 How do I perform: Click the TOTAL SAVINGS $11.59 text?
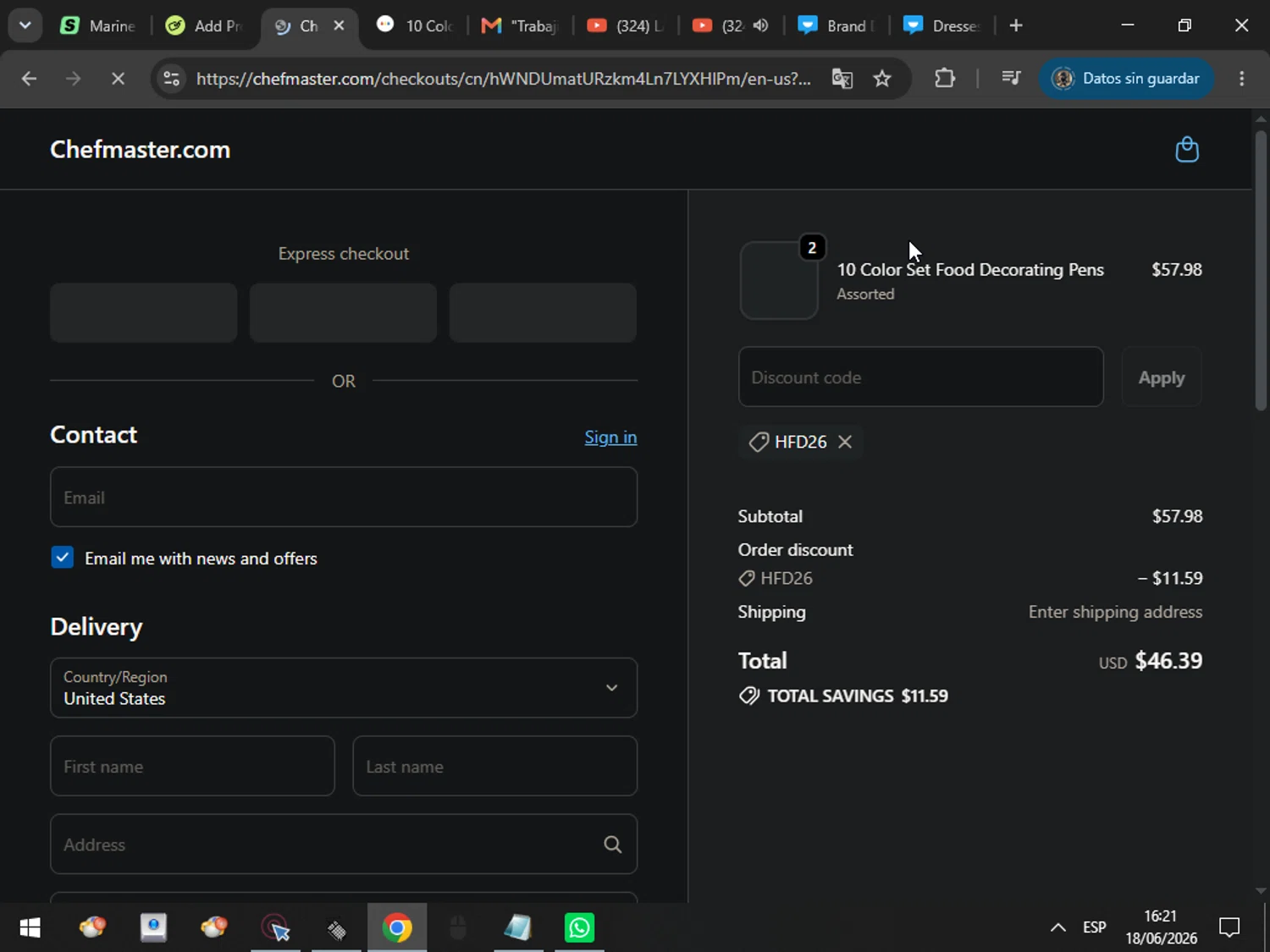tap(843, 696)
